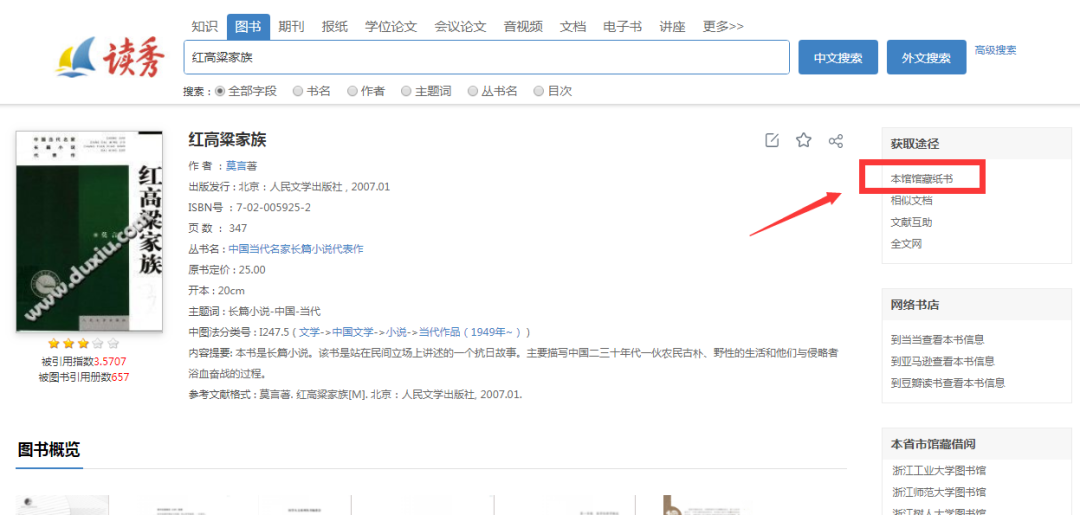Select the 作者 radio button
The width and height of the screenshot is (1080, 515).
click(x=352, y=91)
